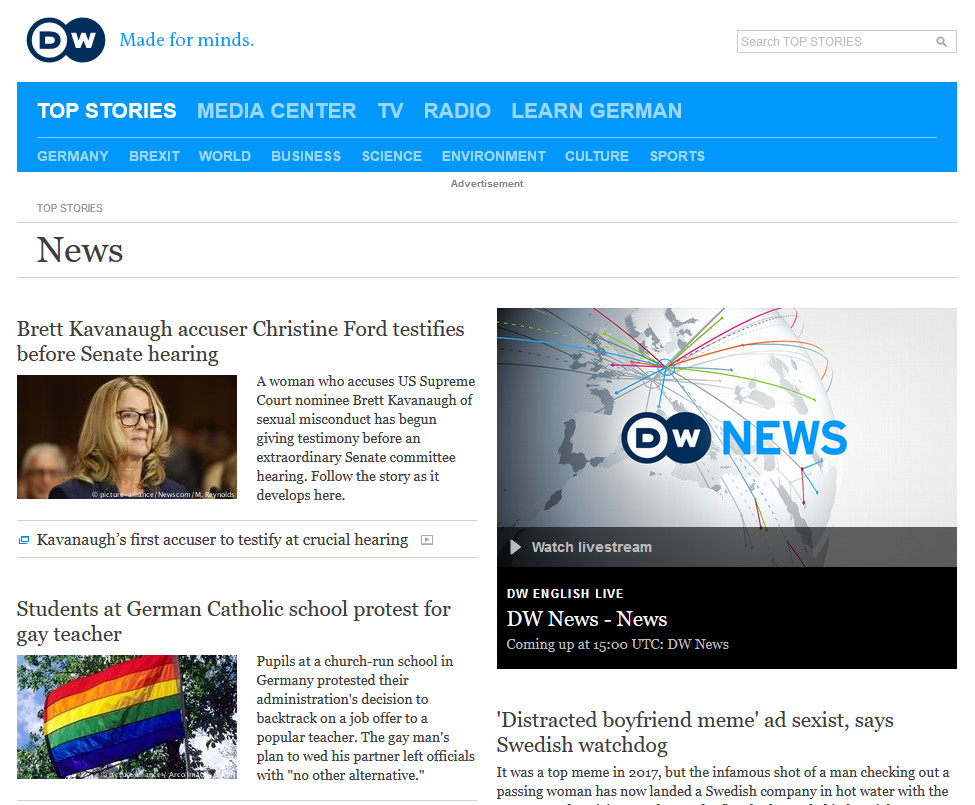Open the 'Distracted boyfriend meme' headline
Image resolution: width=975 pixels, height=805 pixels.
(695, 732)
